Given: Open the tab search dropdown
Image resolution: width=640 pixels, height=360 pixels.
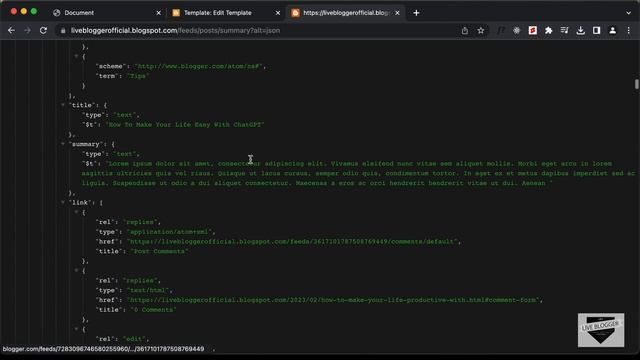Looking at the screenshot, I should 629,13.
